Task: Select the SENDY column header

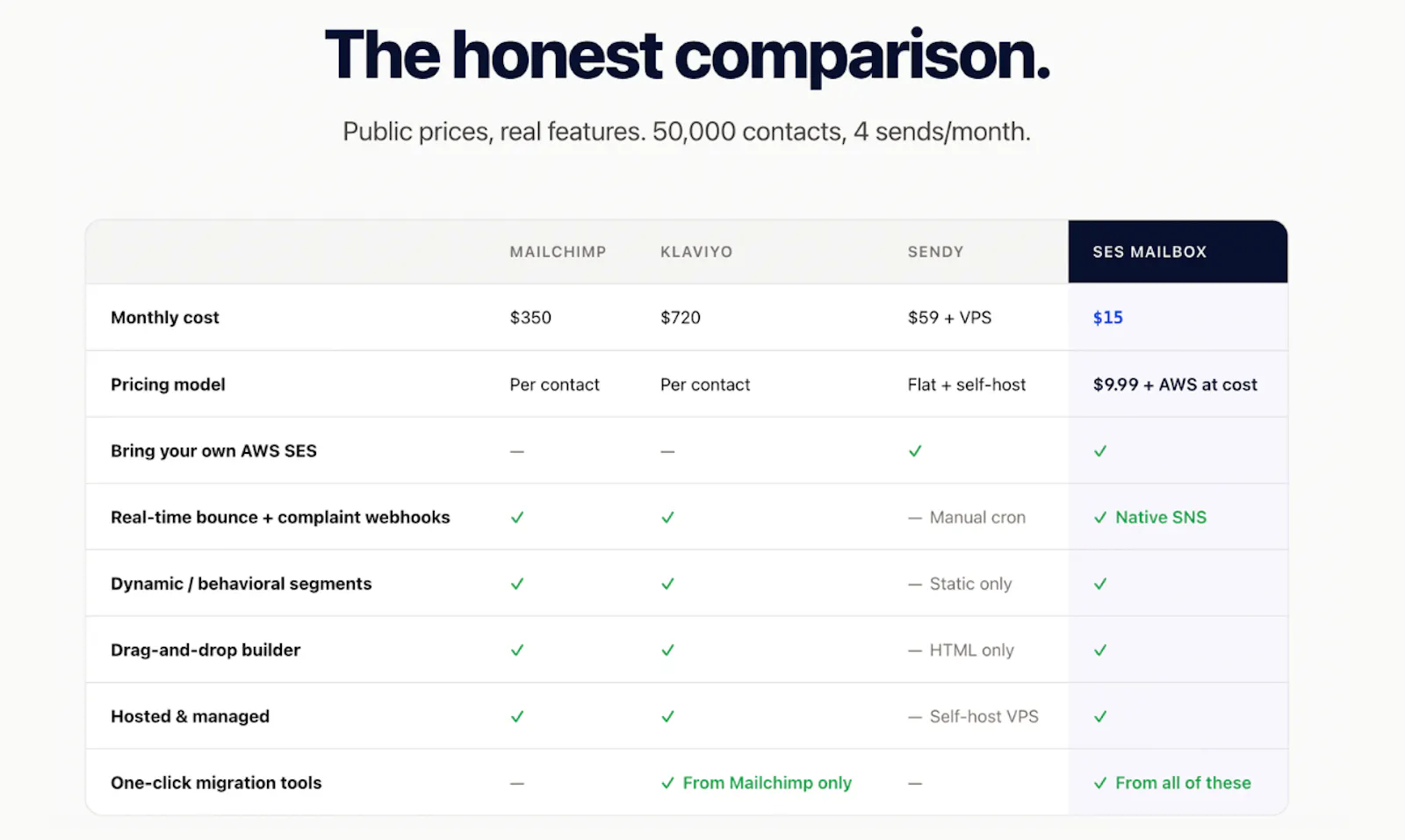Action: [935, 252]
